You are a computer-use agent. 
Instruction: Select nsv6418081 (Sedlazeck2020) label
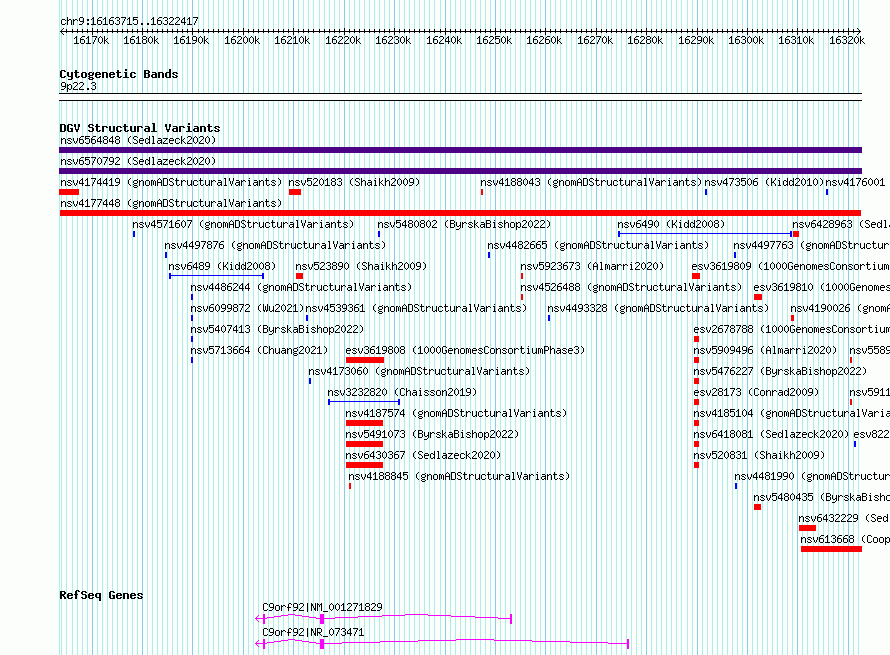[771, 434]
